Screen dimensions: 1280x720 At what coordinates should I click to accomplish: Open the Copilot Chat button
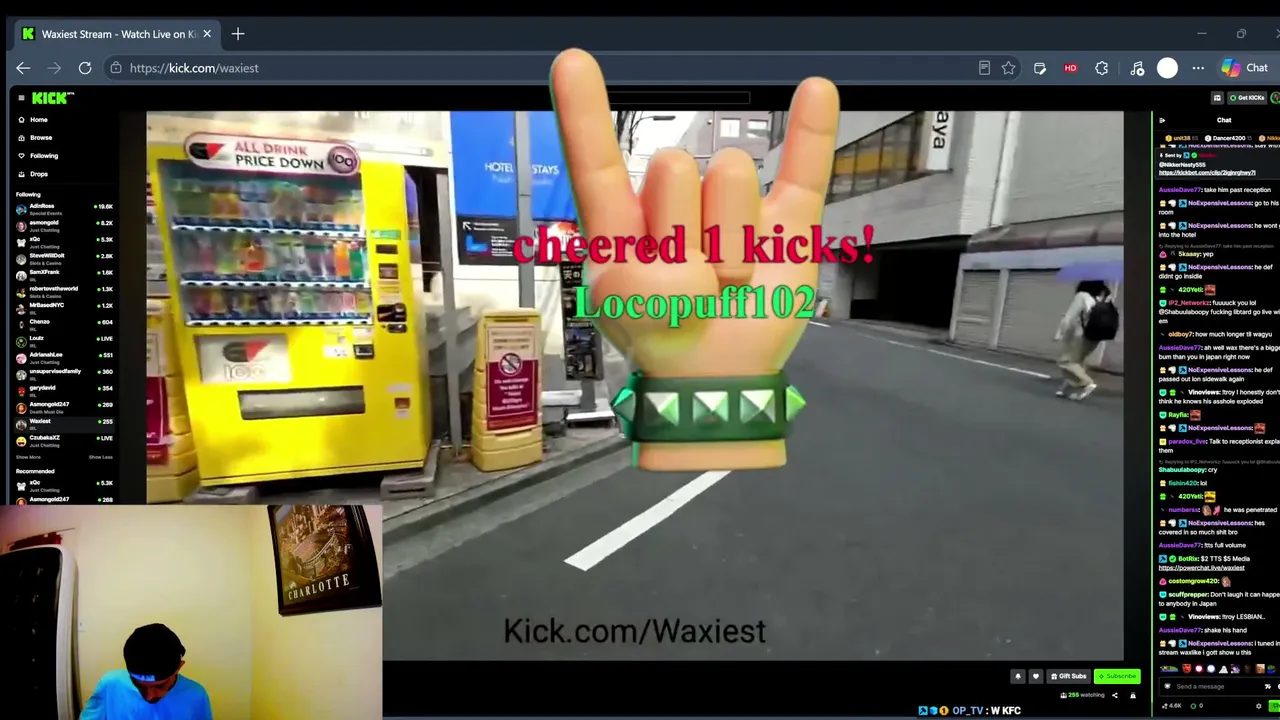click(x=1245, y=68)
